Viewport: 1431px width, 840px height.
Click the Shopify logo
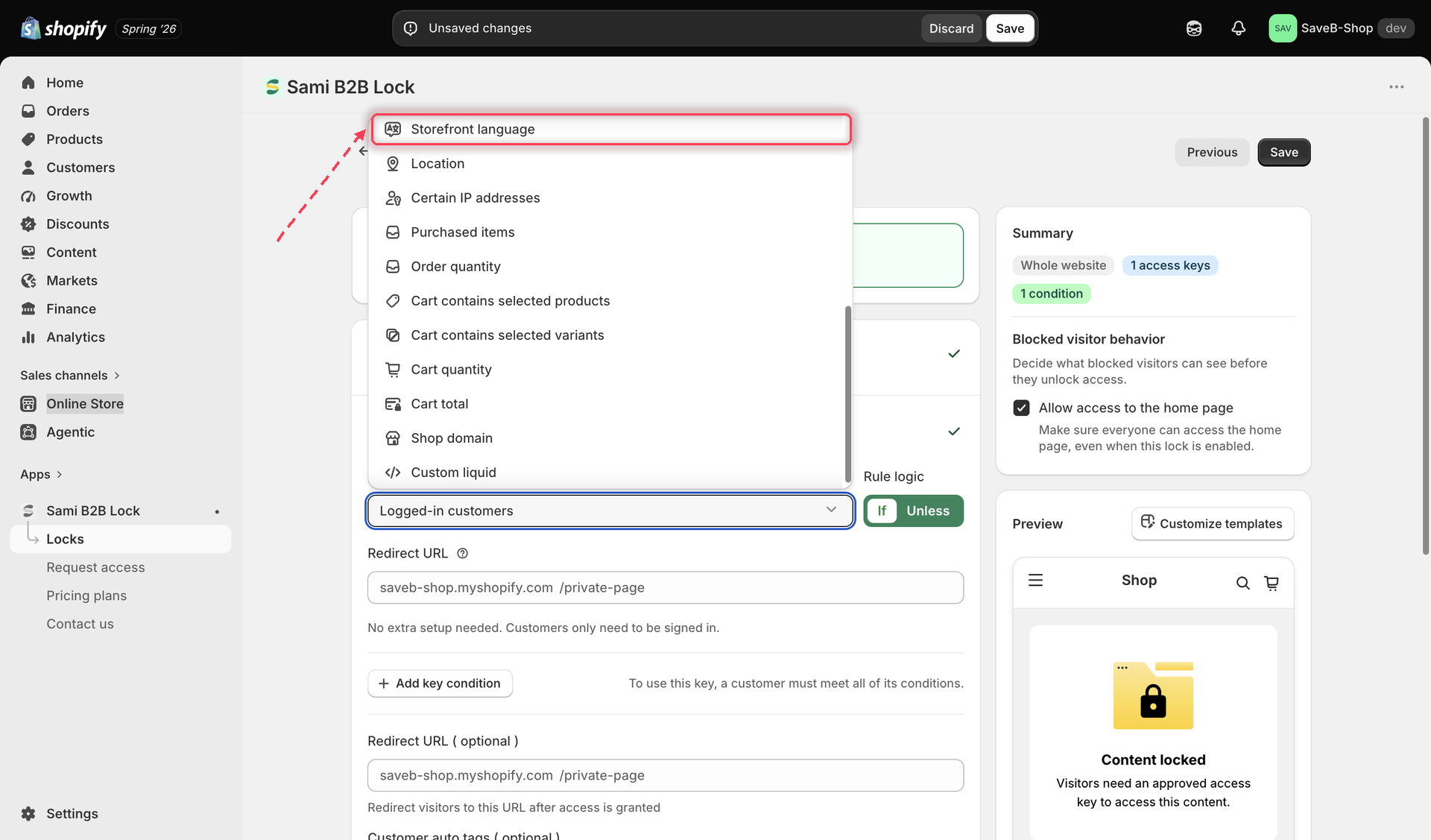pyautogui.click(x=63, y=28)
